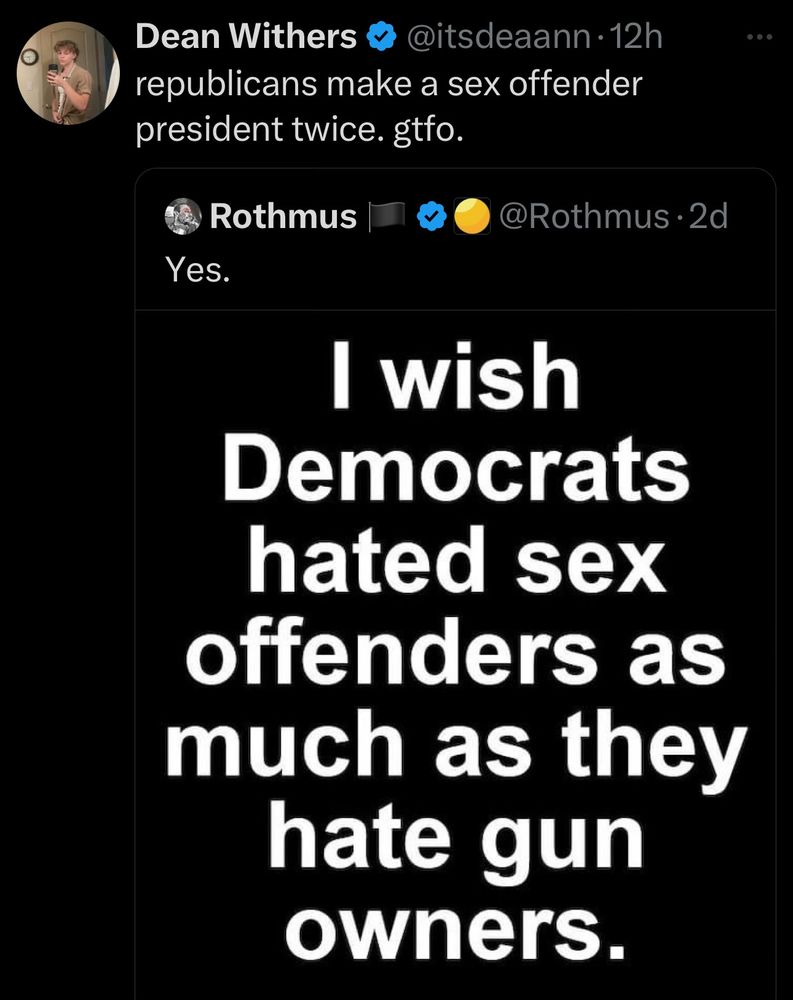Viewport: 793px width, 1000px height.
Task: Click the Dean Withers display name
Action: point(246,36)
